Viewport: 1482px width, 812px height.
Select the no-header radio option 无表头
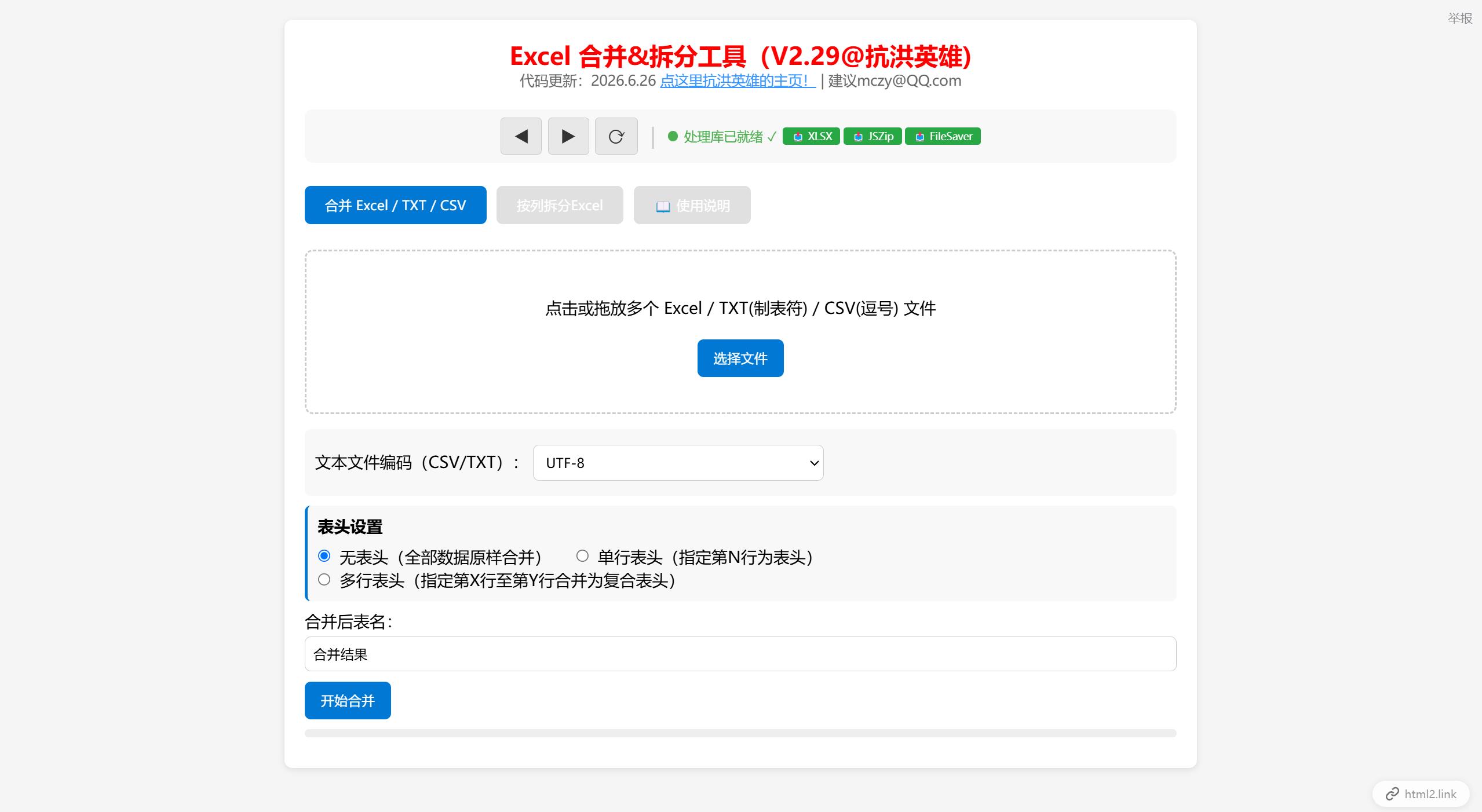click(324, 556)
